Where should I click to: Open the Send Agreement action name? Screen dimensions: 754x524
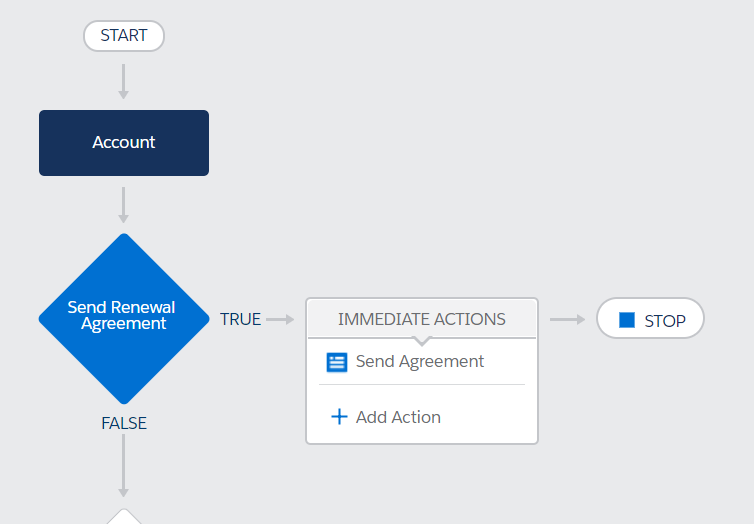click(x=419, y=362)
